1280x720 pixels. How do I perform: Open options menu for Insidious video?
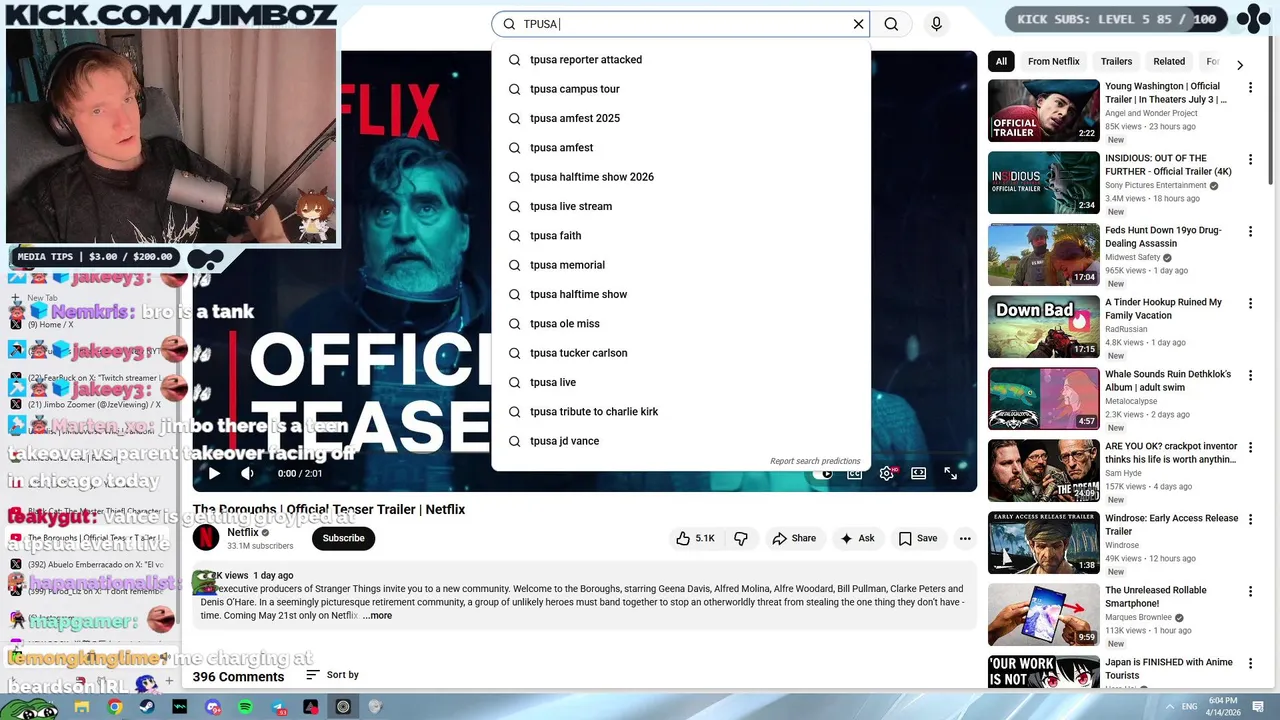[x=1250, y=160]
